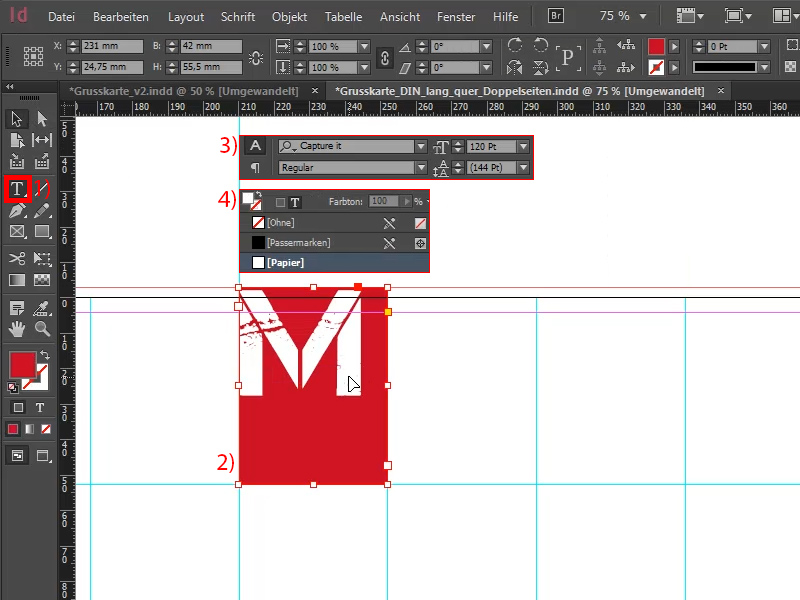Open the Objekt menu
Screen dimensions: 800x600
coord(289,17)
